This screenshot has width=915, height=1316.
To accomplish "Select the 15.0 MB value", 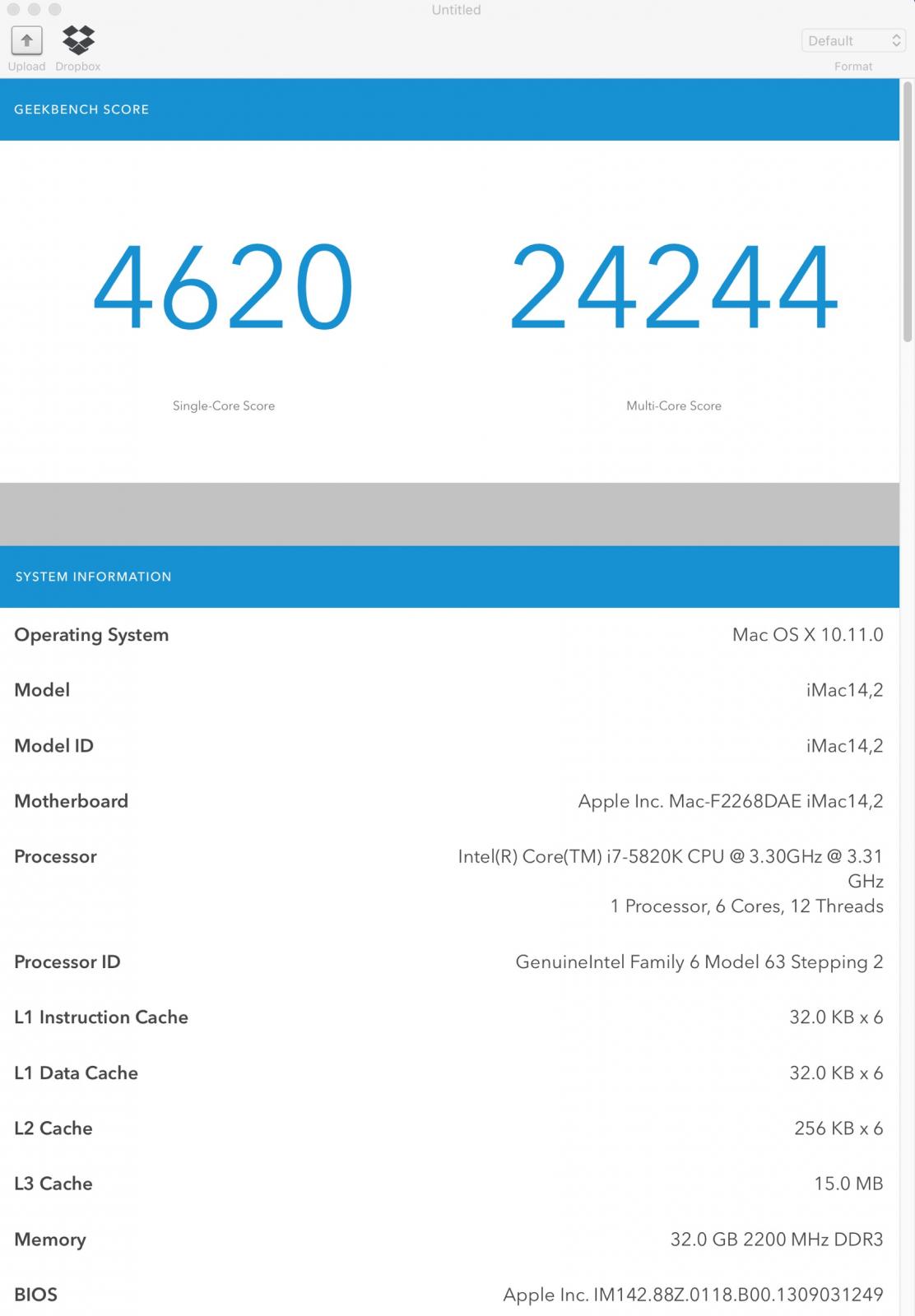I will point(848,1184).
